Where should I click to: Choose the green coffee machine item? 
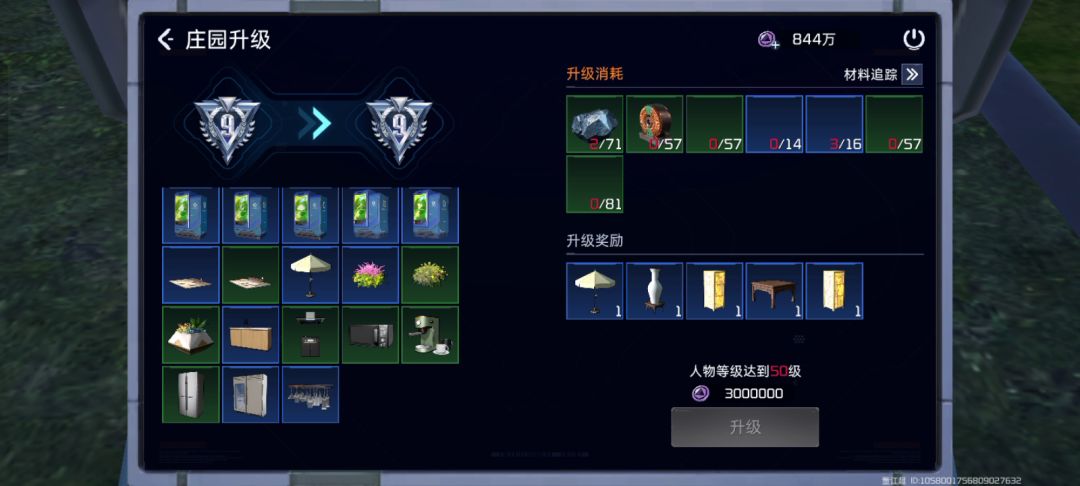coord(430,335)
